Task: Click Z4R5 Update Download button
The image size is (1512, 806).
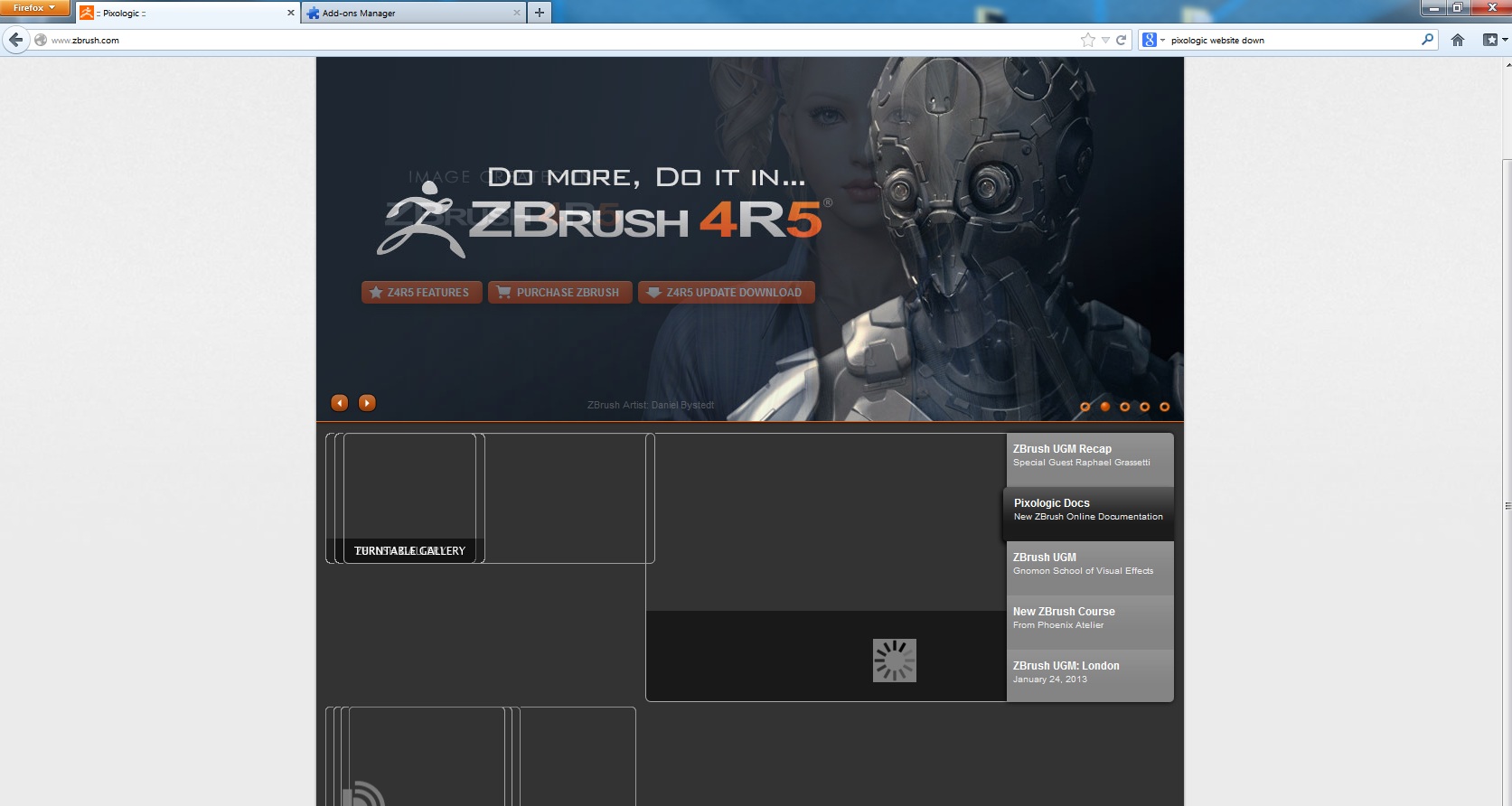Action: [727, 293]
